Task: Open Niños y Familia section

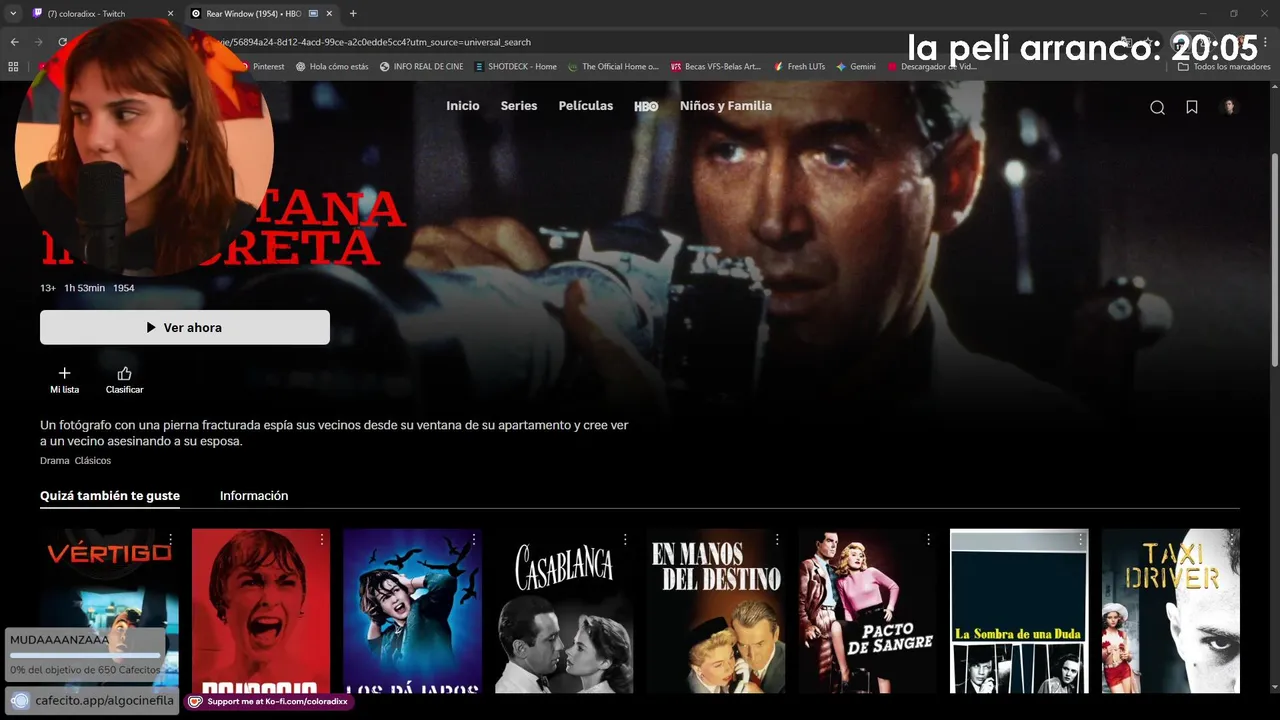Action: [726, 106]
